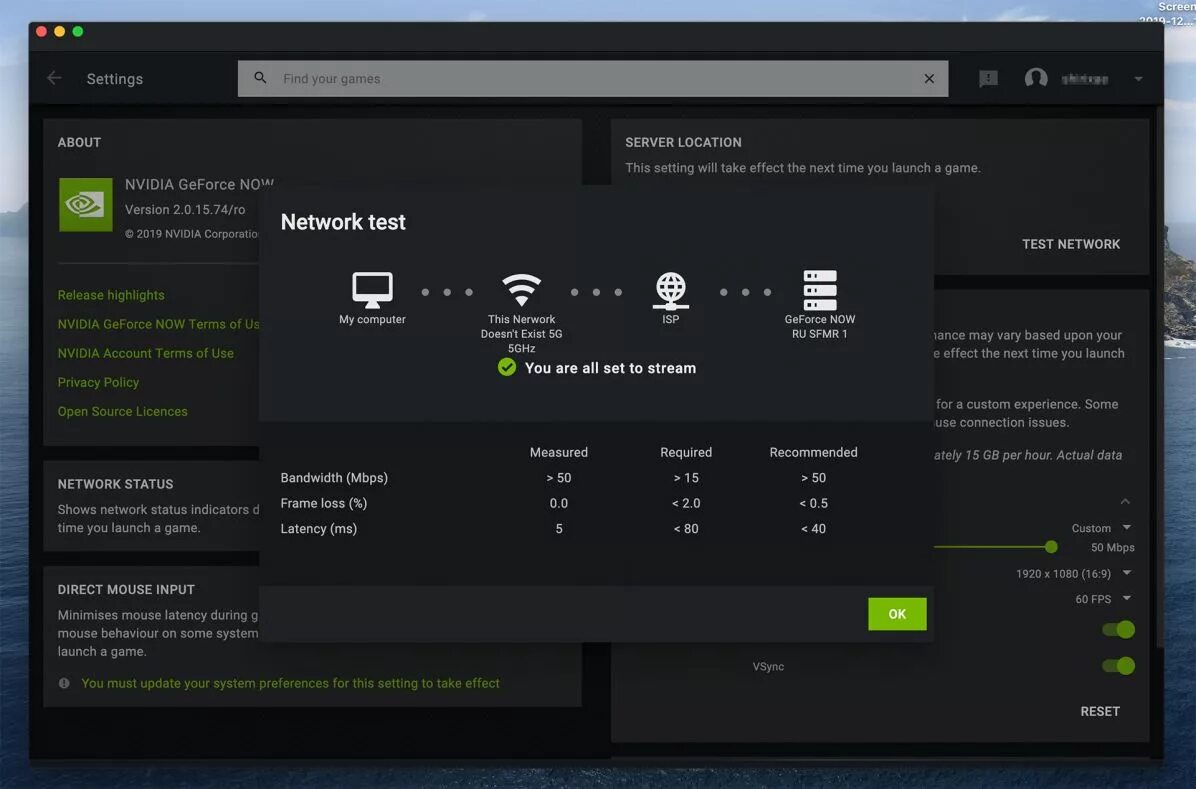
Task: Click the Latency (ms) row label
Action: coord(318,529)
